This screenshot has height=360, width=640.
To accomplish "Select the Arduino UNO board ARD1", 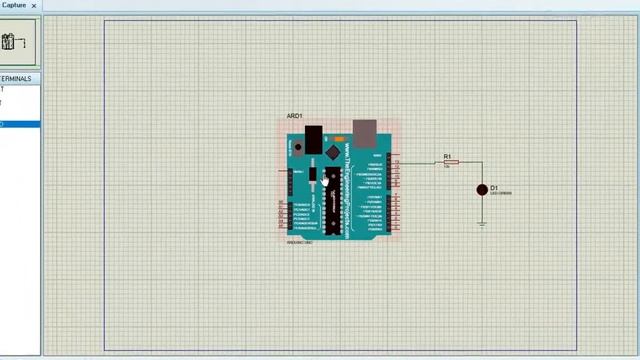I will click(x=339, y=181).
